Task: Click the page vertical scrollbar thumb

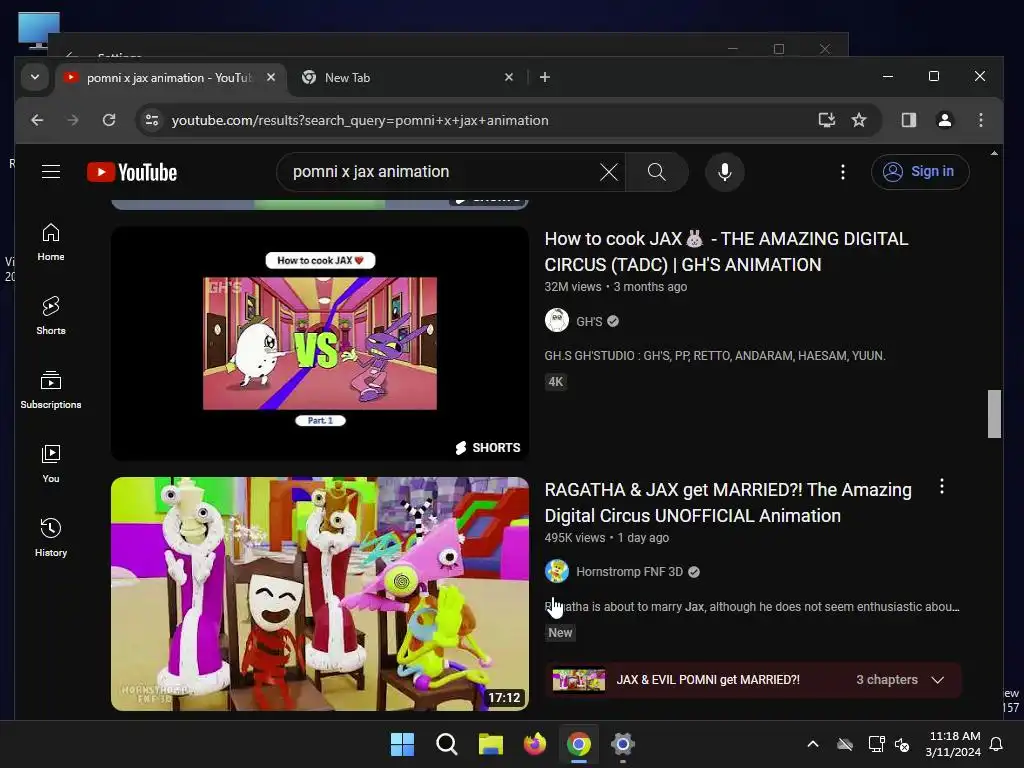Action: tap(994, 414)
